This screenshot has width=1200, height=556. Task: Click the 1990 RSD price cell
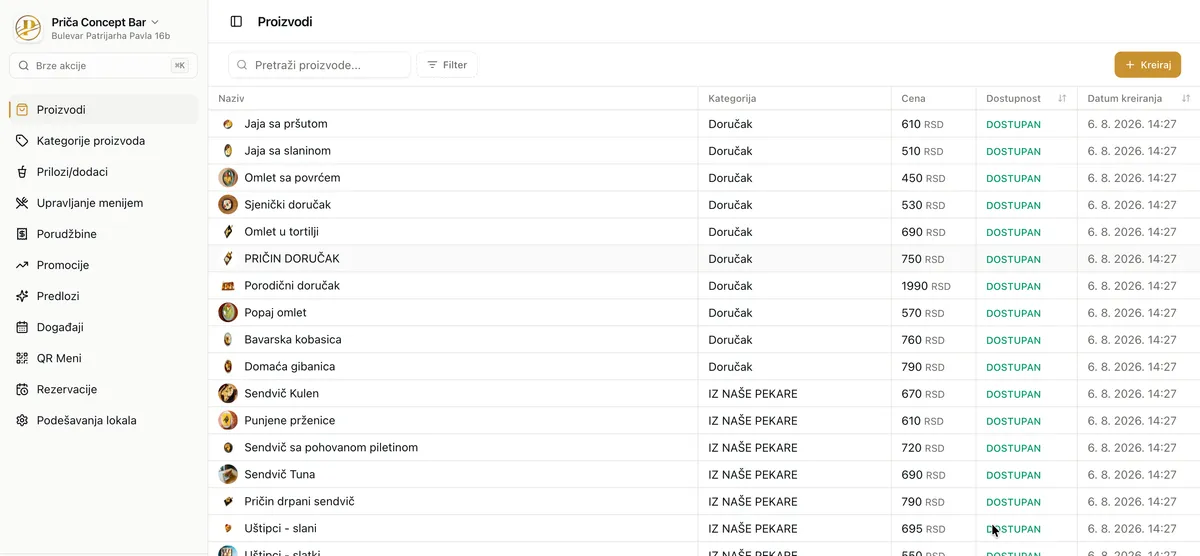[x=926, y=286]
